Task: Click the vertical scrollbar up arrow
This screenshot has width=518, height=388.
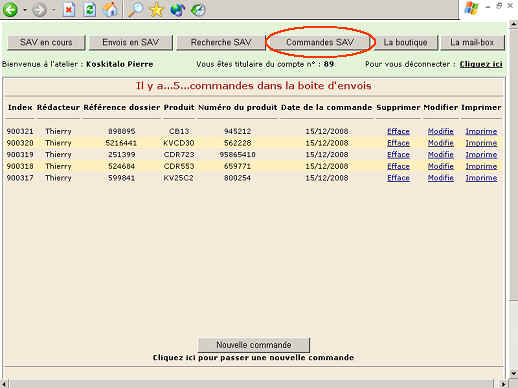Action: (x=514, y=25)
